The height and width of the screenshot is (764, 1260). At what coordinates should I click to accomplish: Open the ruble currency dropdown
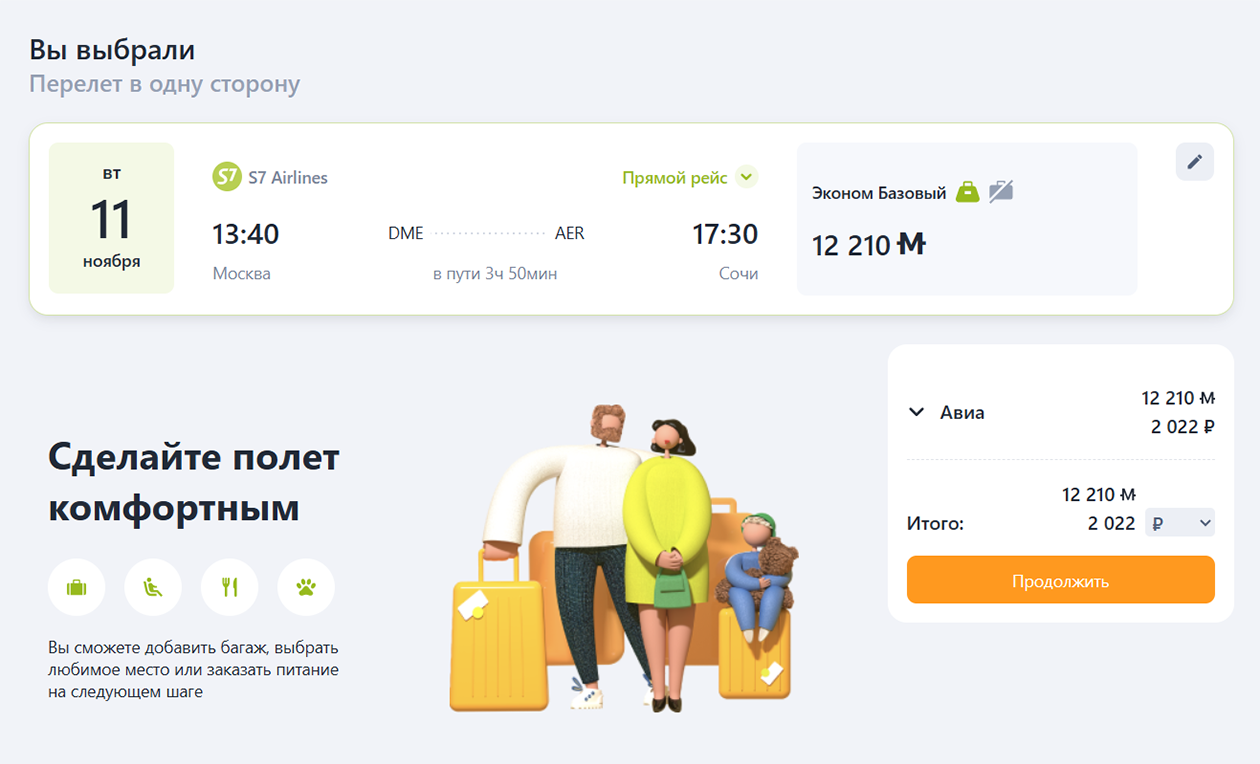1180,523
